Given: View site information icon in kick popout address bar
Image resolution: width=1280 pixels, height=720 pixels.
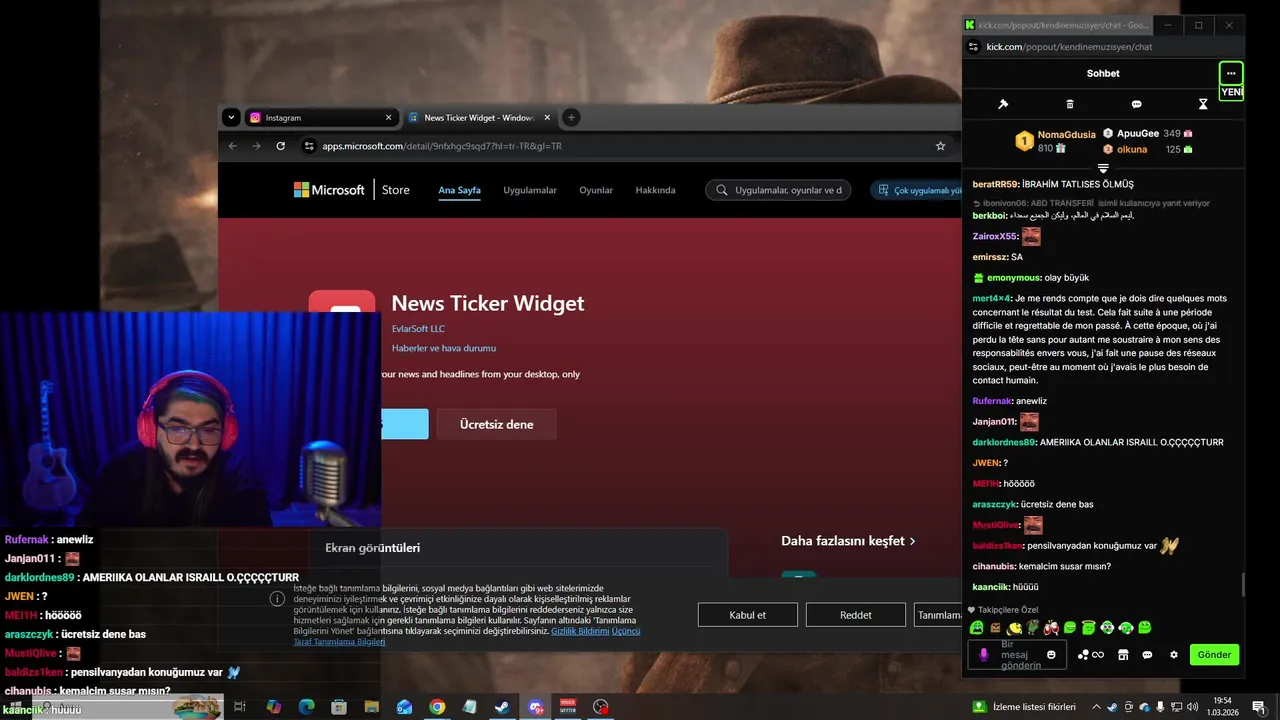Looking at the screenshot, I should point(973,47).
